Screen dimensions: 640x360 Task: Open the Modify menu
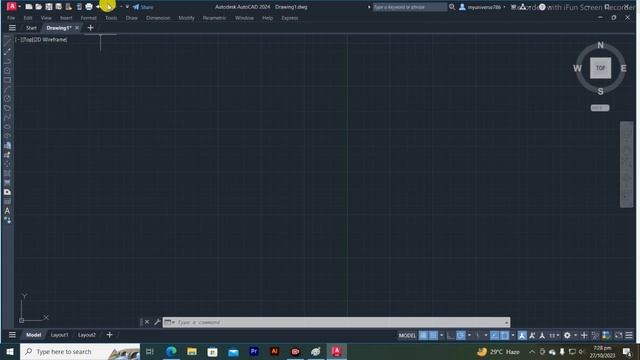pos(186,18)
